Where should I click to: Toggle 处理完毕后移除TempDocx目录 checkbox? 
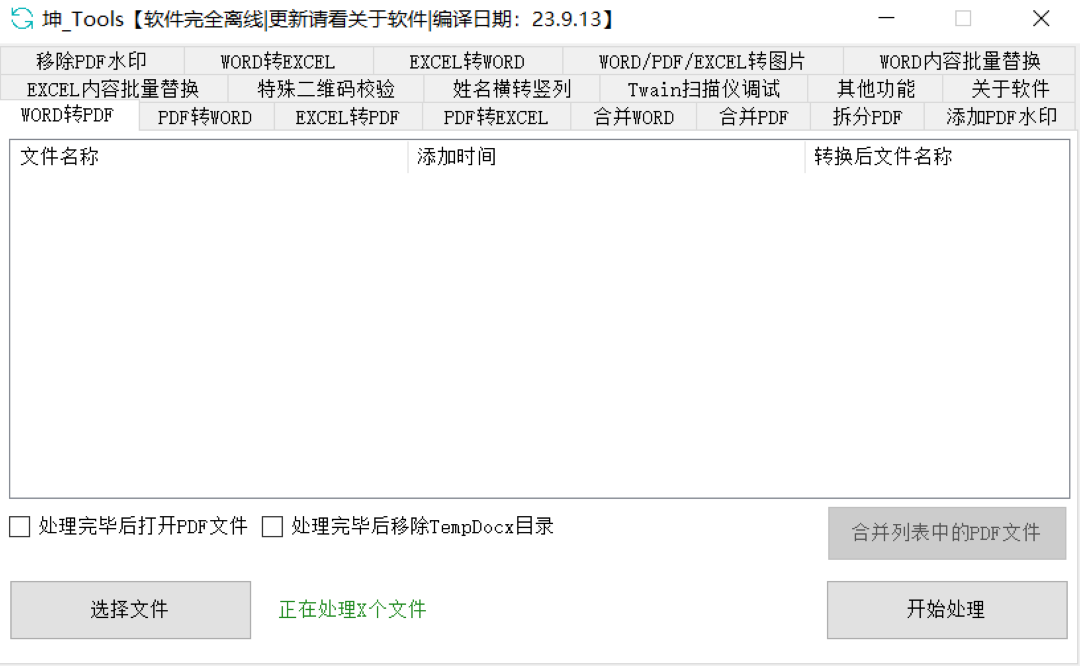click(273, 527)
